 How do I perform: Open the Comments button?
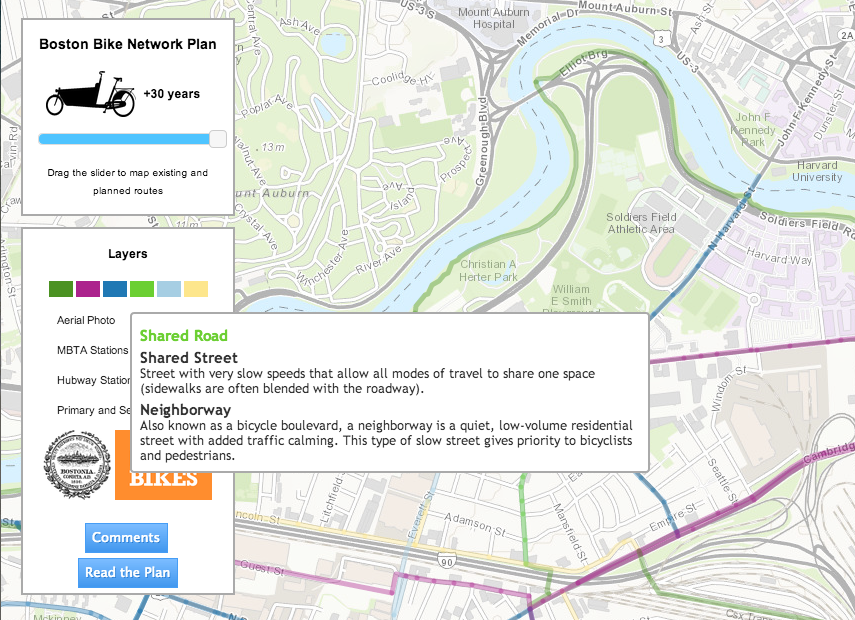(x=126, y=538)
